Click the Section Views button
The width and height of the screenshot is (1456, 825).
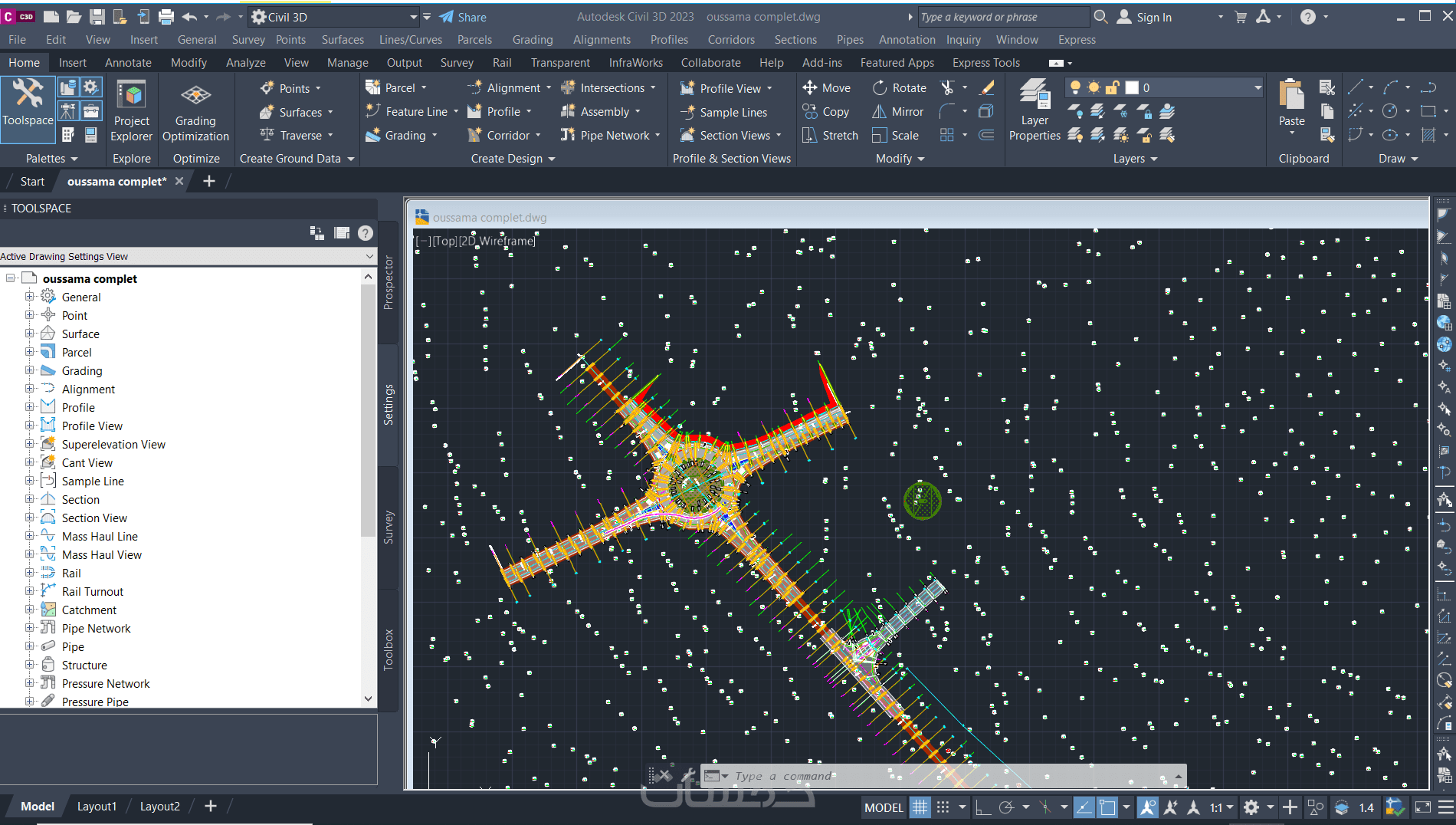pos(730,136)
